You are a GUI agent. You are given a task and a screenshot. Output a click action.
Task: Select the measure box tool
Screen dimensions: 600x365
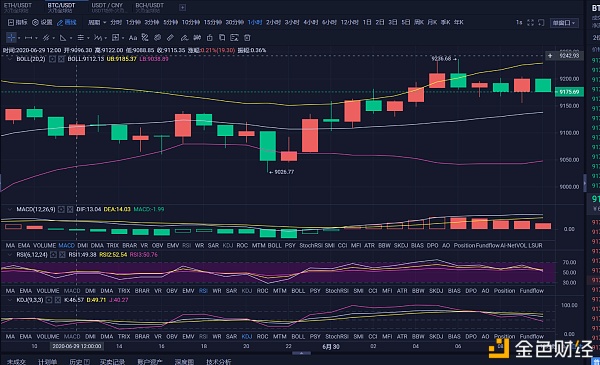click(115, 37)
